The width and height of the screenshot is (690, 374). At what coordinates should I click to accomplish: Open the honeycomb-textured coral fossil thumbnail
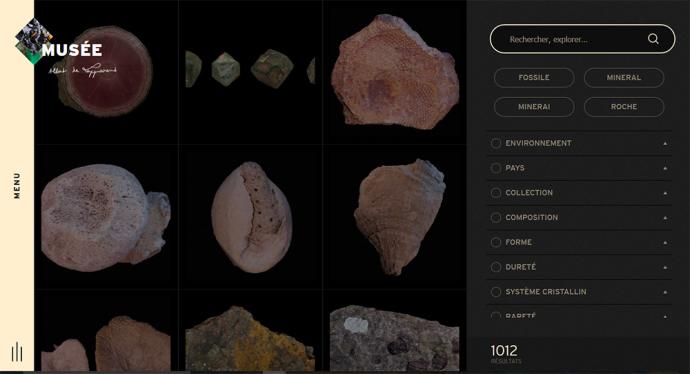pos(395,72)
